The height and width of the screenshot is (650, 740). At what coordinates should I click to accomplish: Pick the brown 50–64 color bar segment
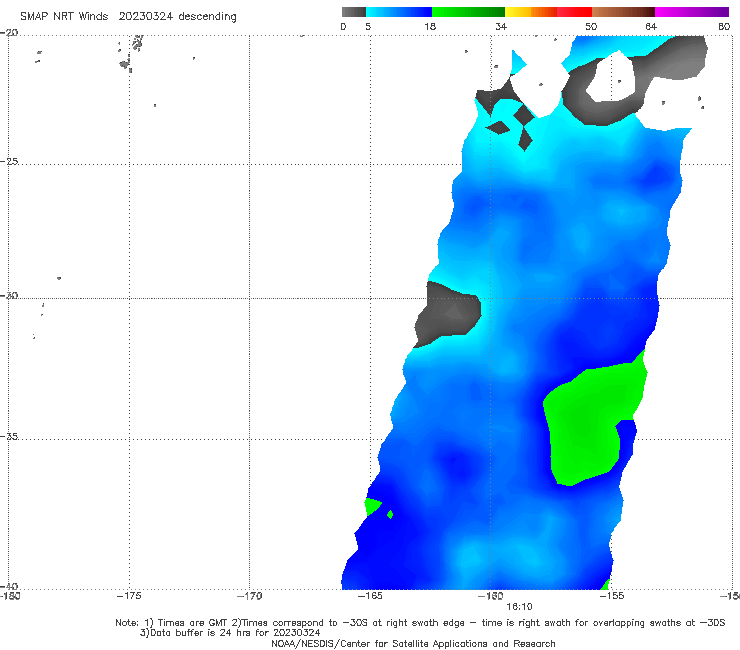623,12
